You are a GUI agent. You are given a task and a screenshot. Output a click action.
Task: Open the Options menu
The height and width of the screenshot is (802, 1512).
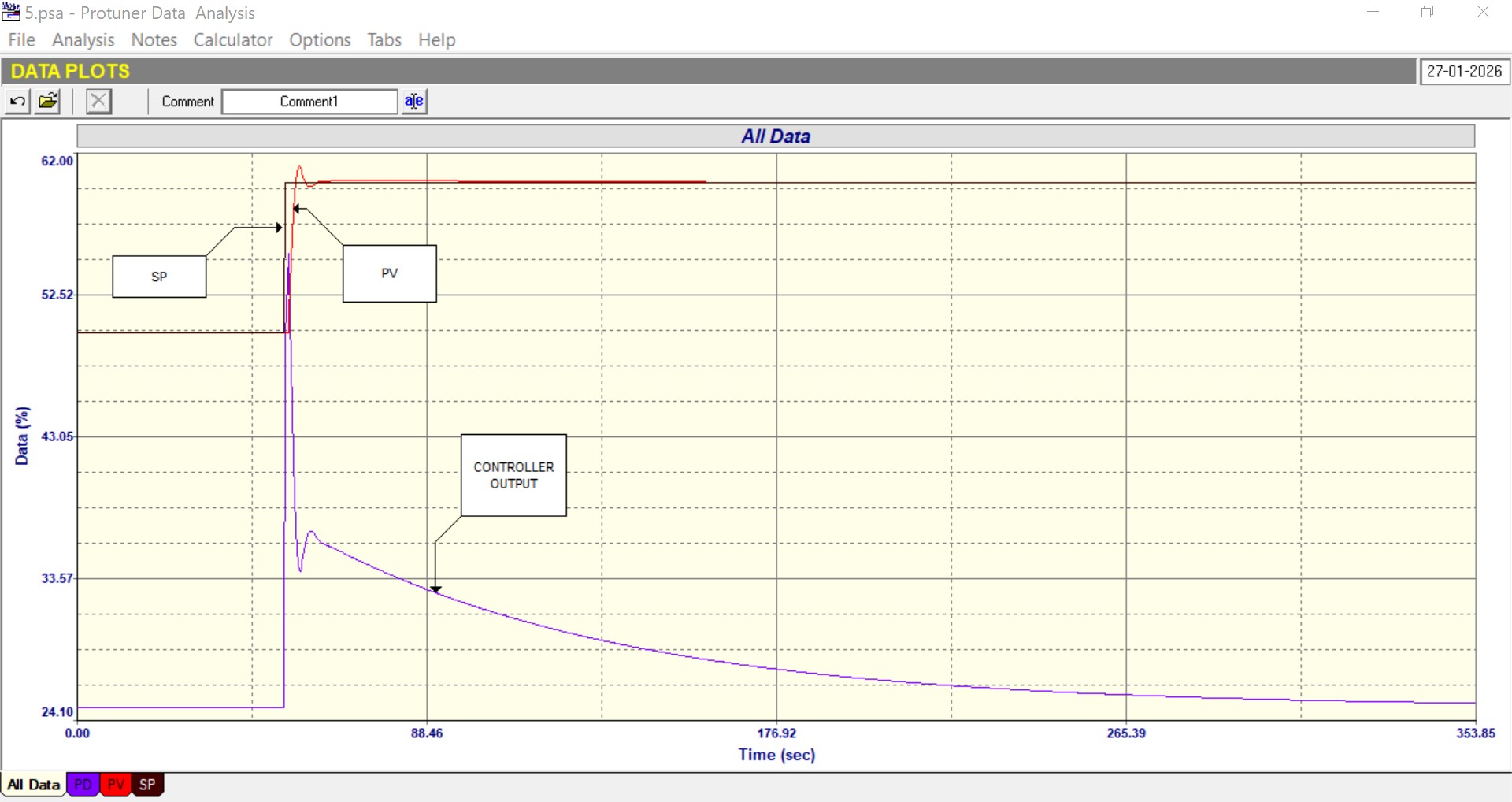pos(320,40)
